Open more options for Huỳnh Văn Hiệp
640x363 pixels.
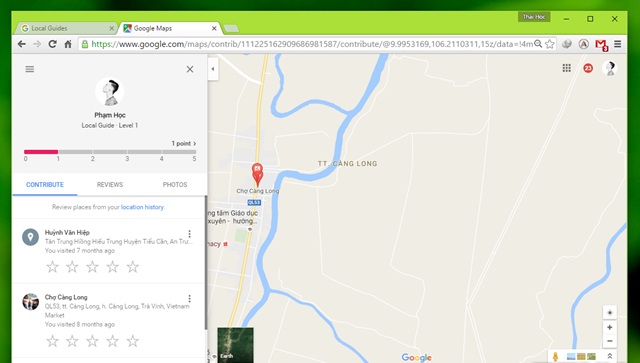point(189,234)
